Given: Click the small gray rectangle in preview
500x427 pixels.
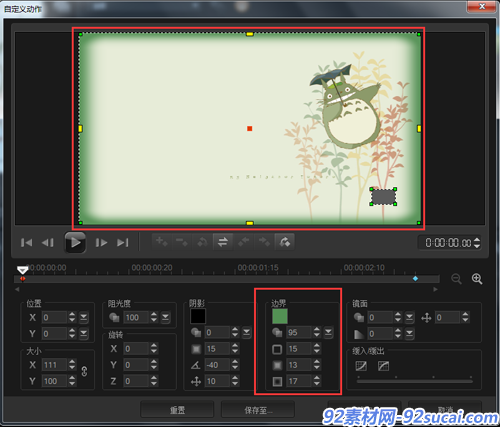Looking at the screenshot, I should [x=383, y=197].
